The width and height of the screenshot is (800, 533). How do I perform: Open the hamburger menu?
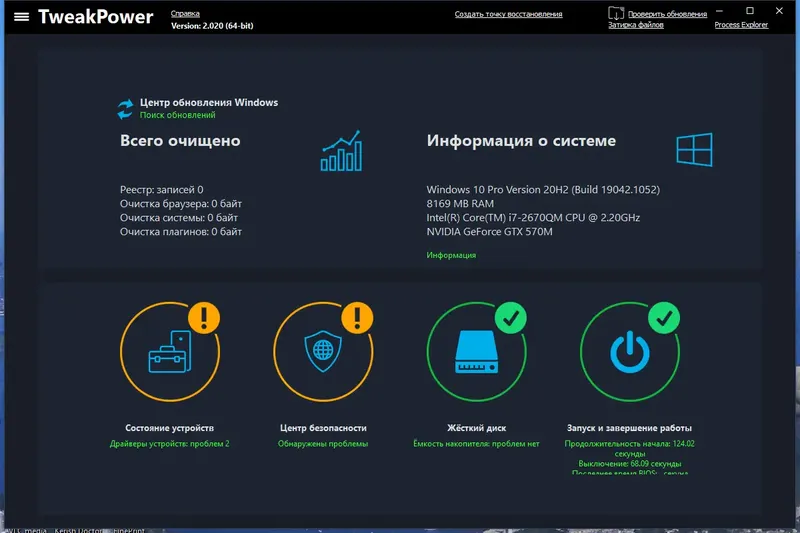click(x=21, y=17)
